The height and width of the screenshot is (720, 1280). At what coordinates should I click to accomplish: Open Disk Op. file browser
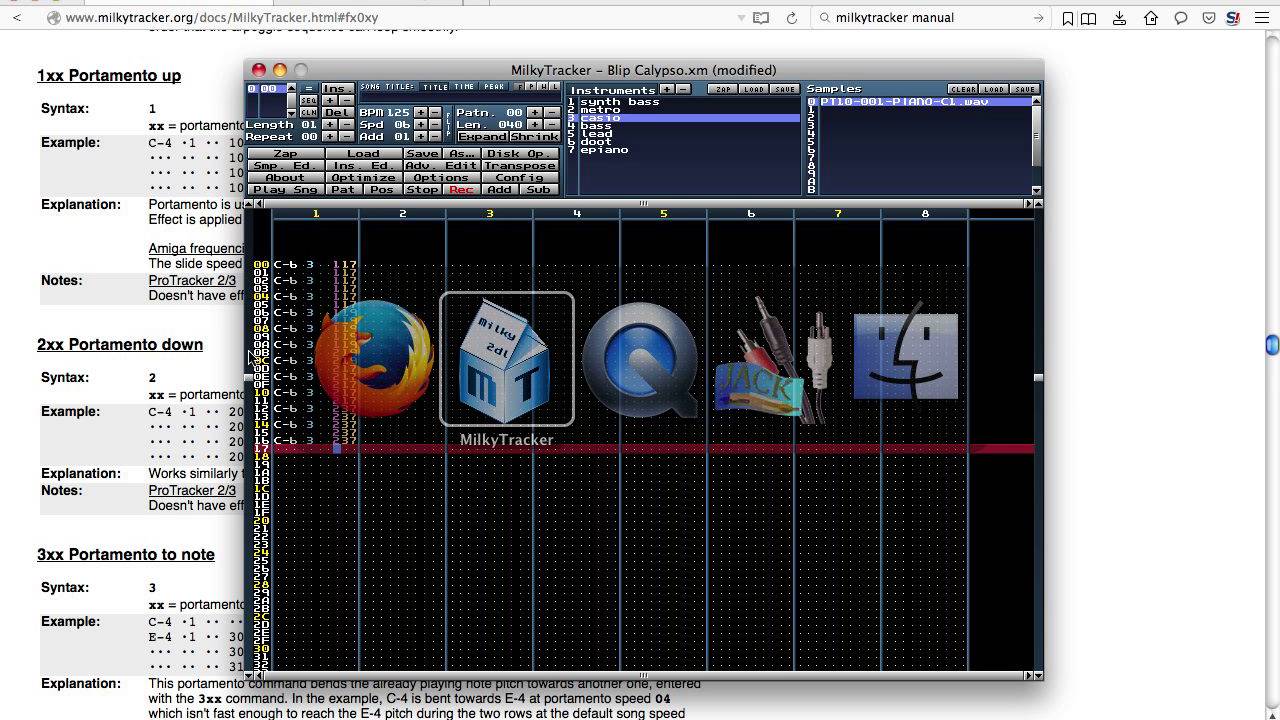pyautogui.click(x=520, y=154)
